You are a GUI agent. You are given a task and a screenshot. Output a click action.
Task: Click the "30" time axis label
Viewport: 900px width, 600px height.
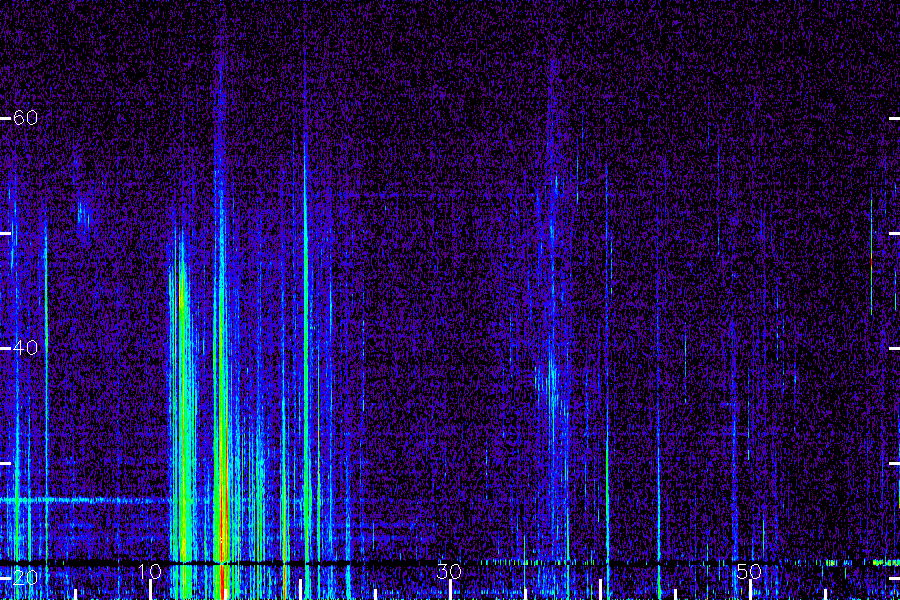[x=449, y=571]
